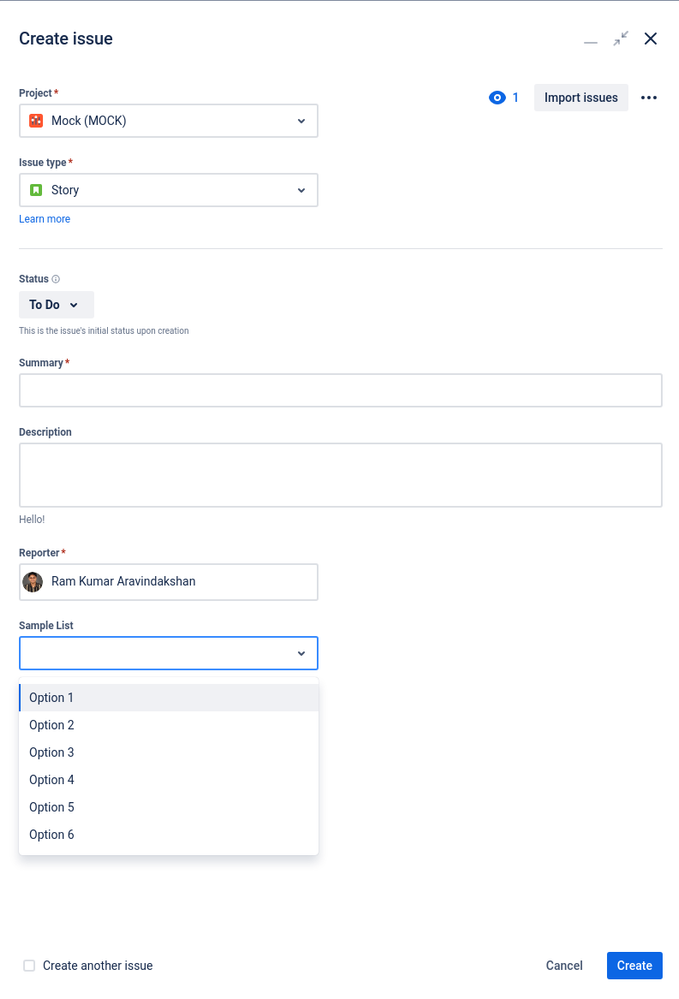The height and width of the screenshot is (999, 679).
Task: Click the green Story type icon
Action: pos(36,190)
